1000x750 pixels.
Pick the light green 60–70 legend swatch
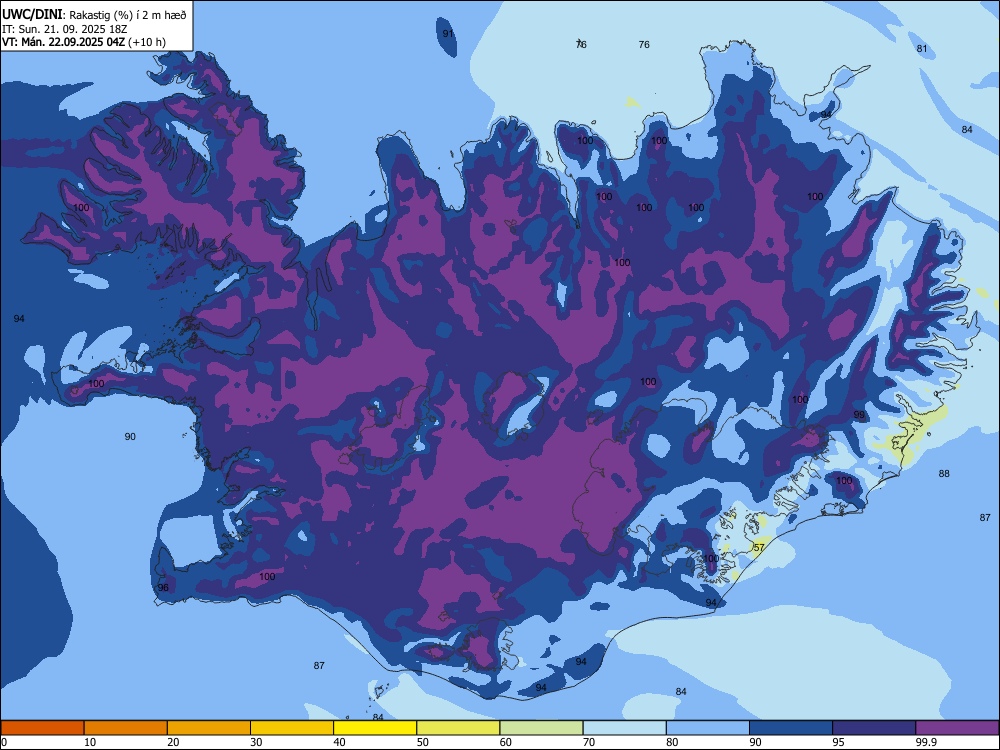click(541, 728)
